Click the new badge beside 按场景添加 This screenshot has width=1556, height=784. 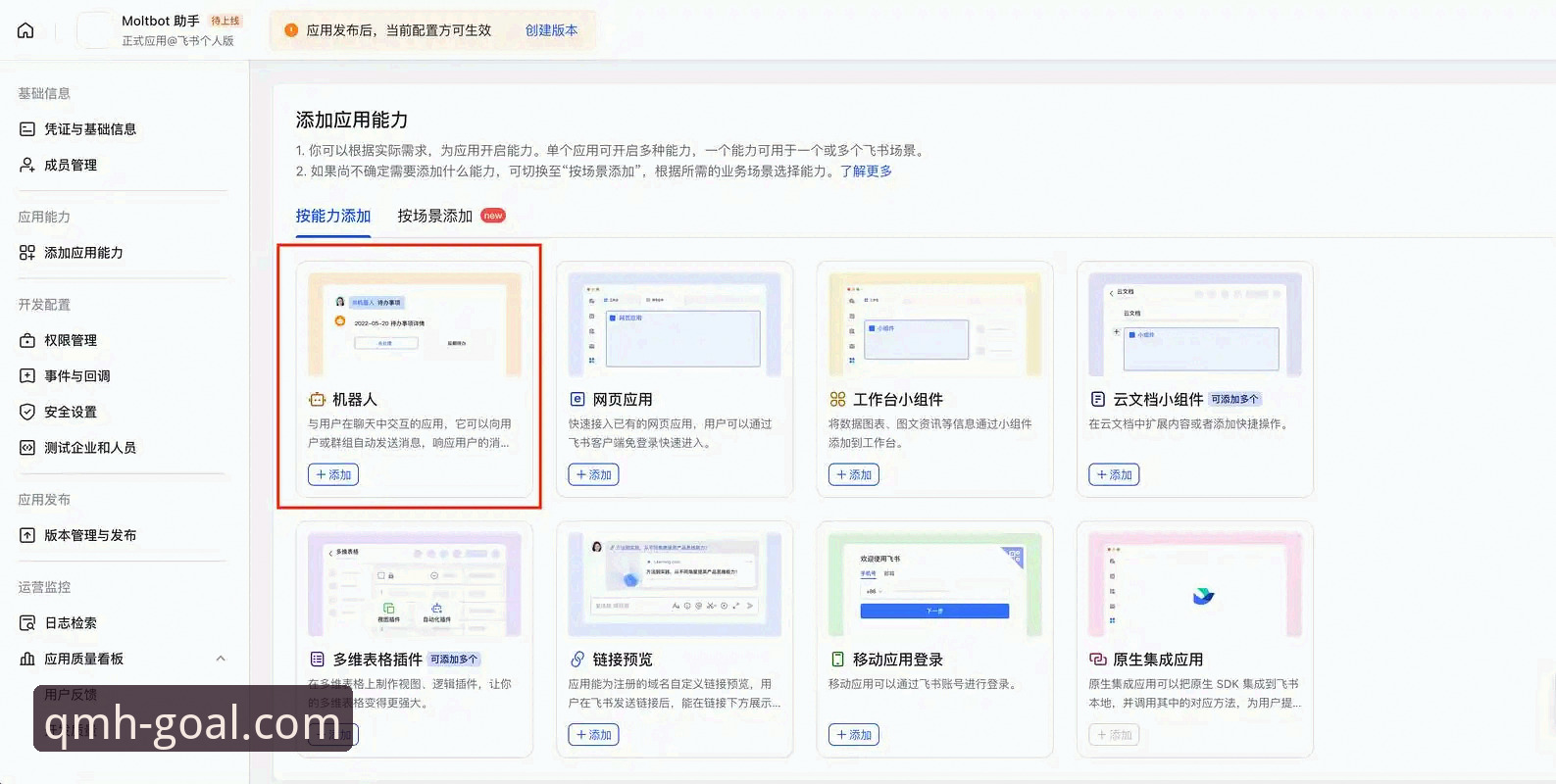[493, 216]
